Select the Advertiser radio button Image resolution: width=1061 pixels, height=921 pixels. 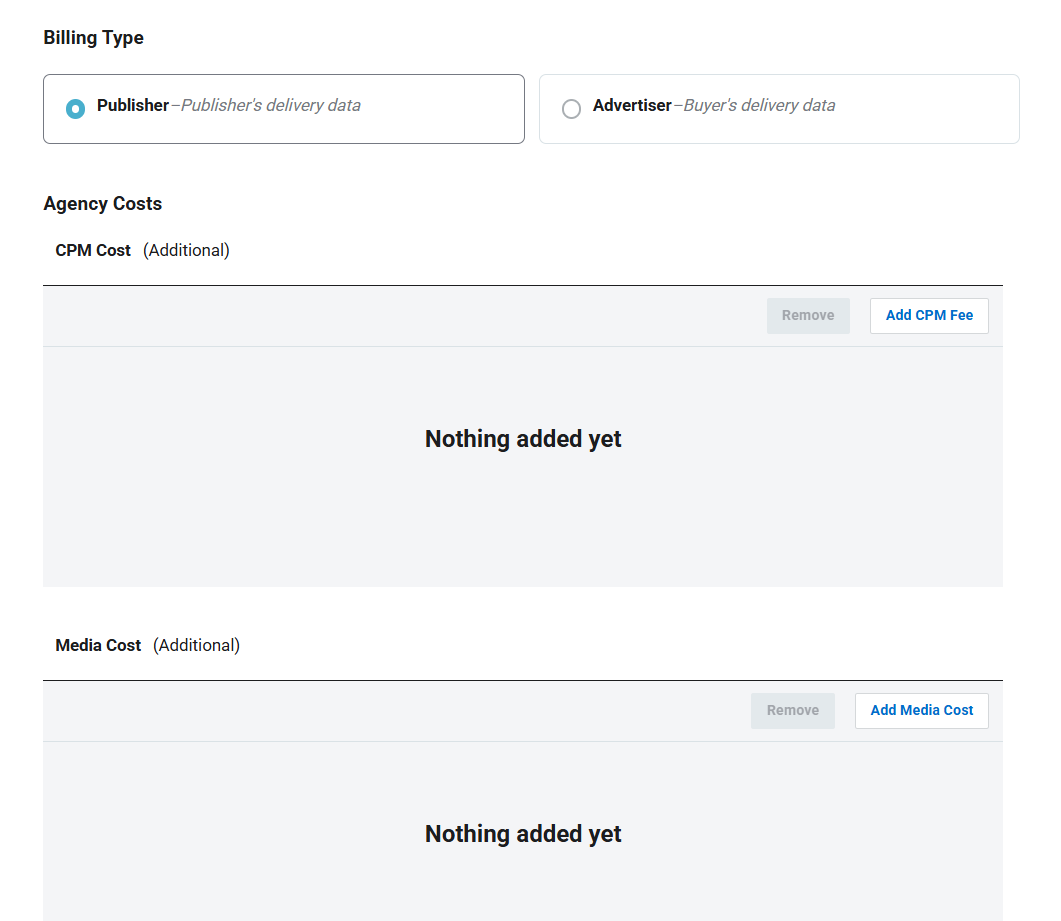click(571, 108)
